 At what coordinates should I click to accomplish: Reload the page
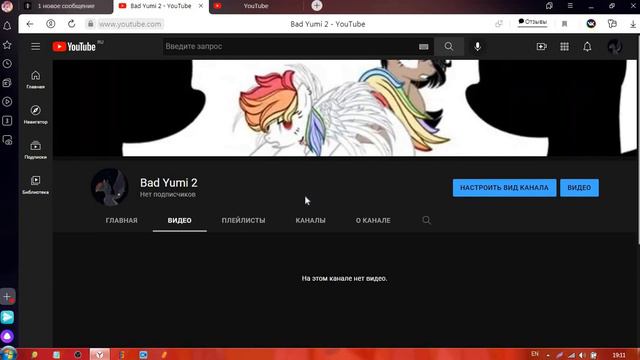click(x=71, y=24)
